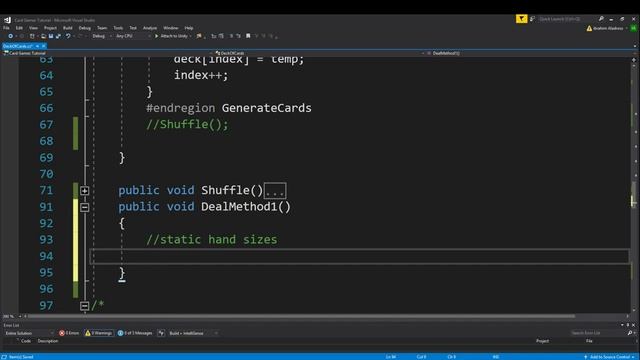Image resolution: width=640 pixels, height=360 pixels.
Task: Click the Undo toolbar icon
Action: [68, 36]
